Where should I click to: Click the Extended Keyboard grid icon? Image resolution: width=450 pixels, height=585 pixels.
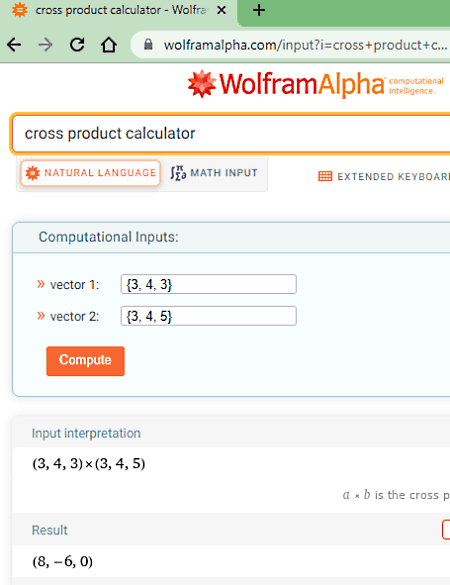point(325,176)
